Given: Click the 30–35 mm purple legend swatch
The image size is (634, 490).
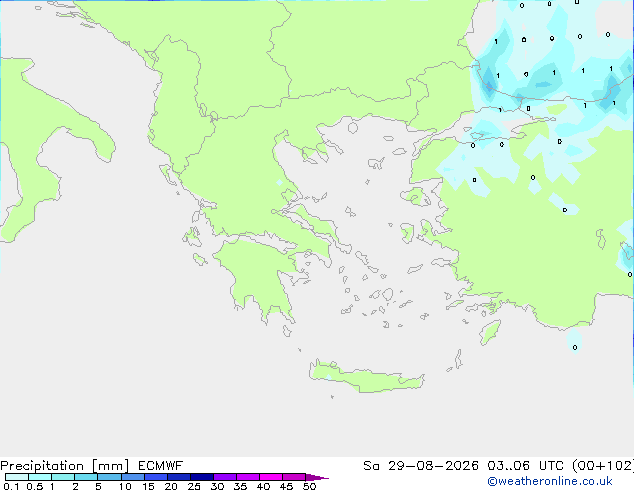Looking at the screenshot, I should (x=225, y=477).
